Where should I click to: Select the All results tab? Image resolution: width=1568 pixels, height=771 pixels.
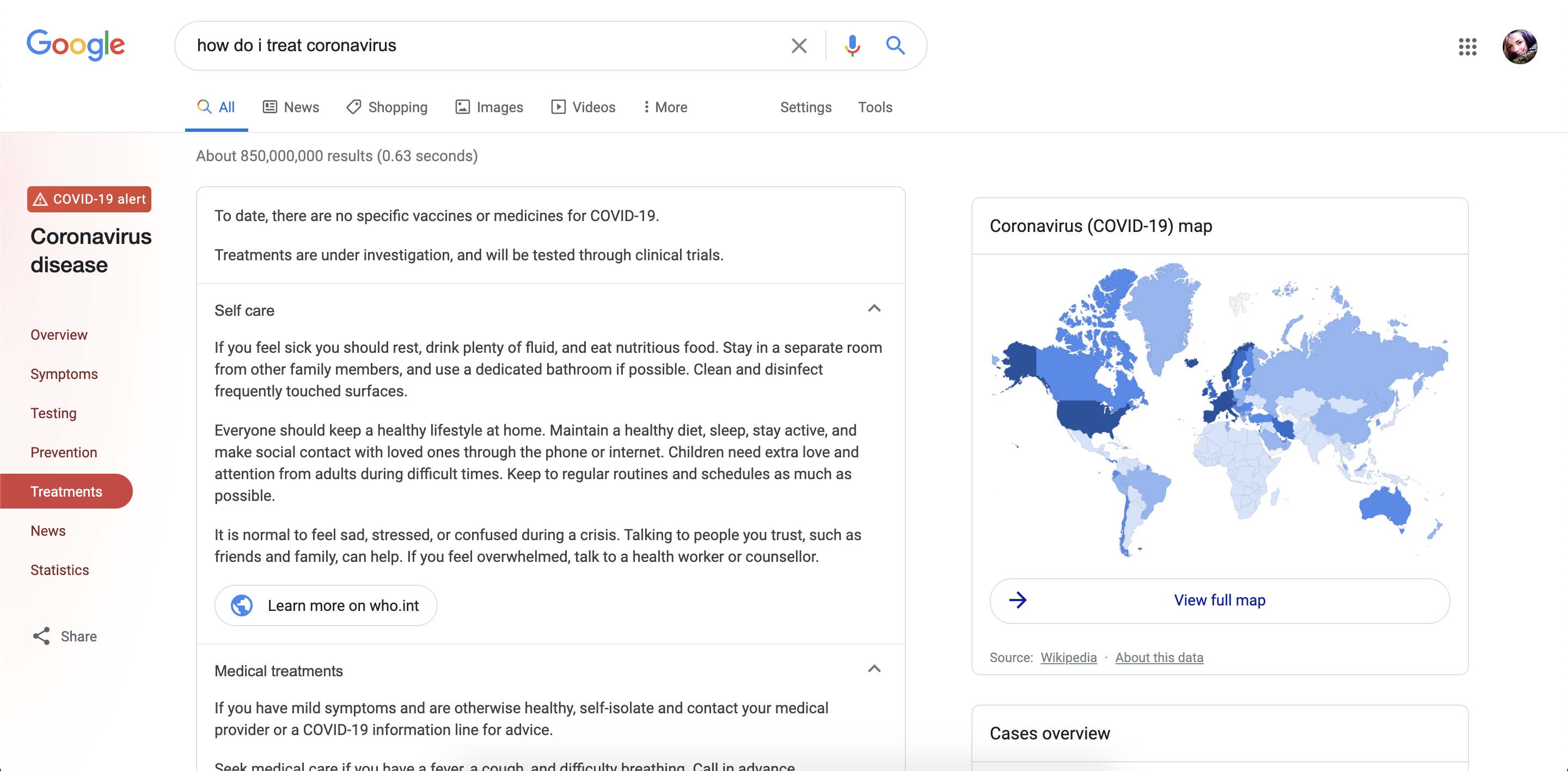click(216, 107)
